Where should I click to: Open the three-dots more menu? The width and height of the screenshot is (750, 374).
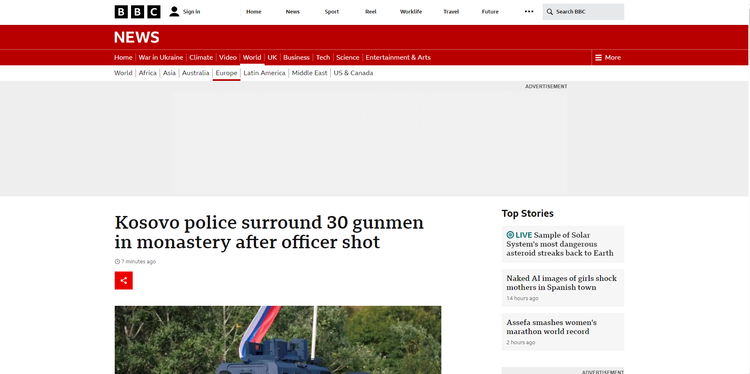pos(529,11)
